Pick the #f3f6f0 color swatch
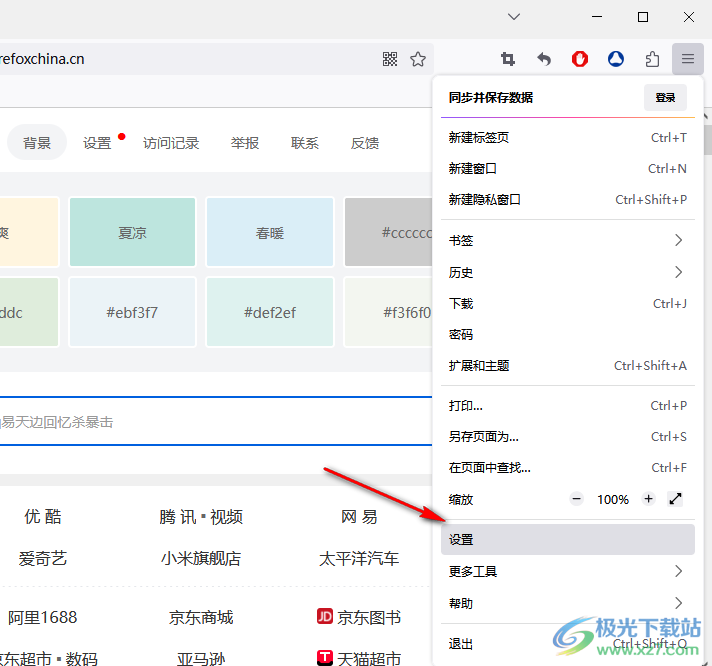This screenshot has height=666, width=712. [x=388, y=312]
